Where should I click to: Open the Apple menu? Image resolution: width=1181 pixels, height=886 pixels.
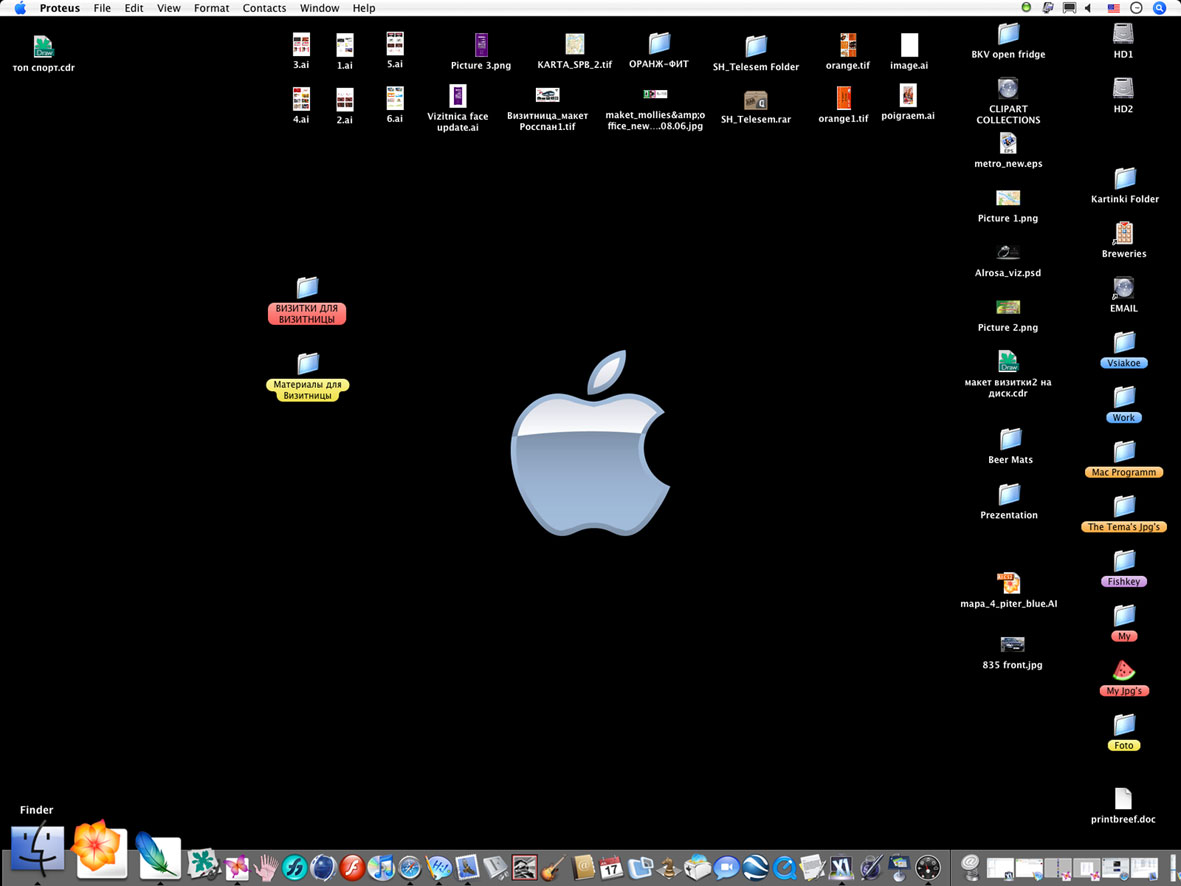[x=19, y=8]
